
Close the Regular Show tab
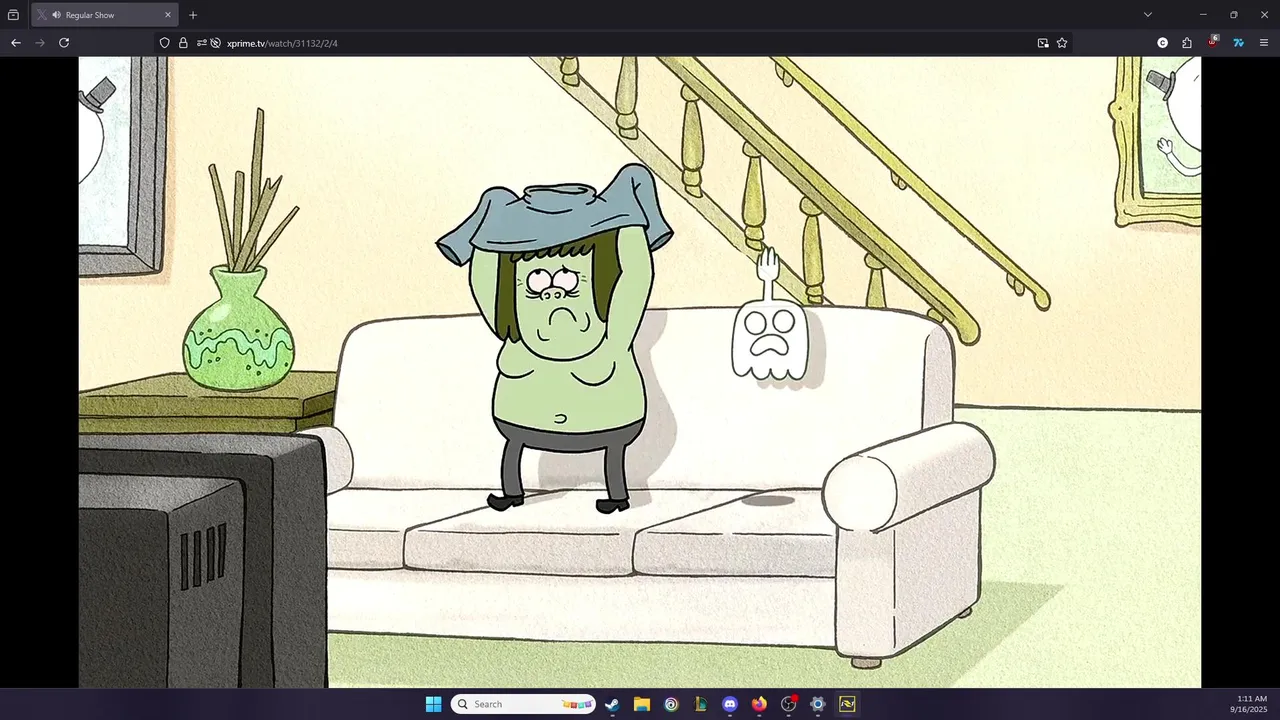pyautogui.click(x=168, y=15)
